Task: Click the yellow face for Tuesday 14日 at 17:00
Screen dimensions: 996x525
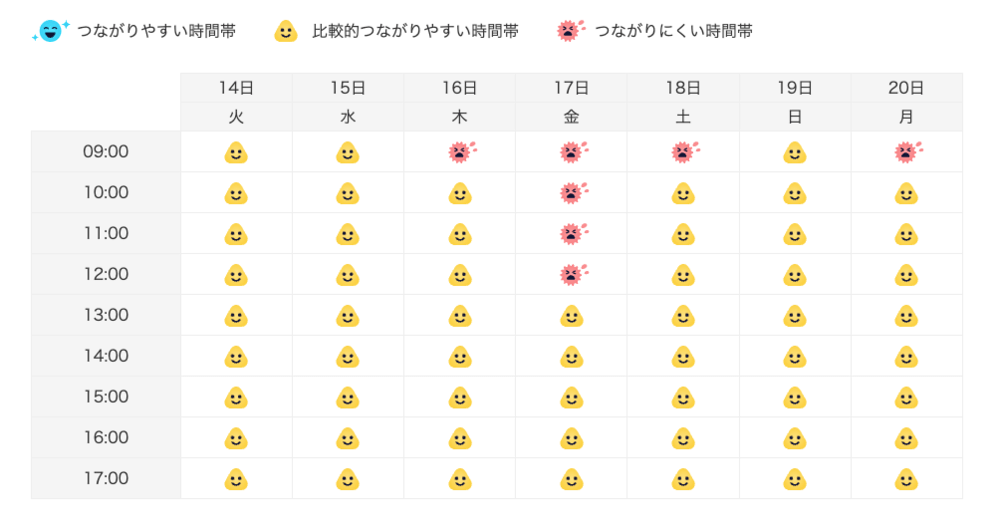Action: [235, 479]
